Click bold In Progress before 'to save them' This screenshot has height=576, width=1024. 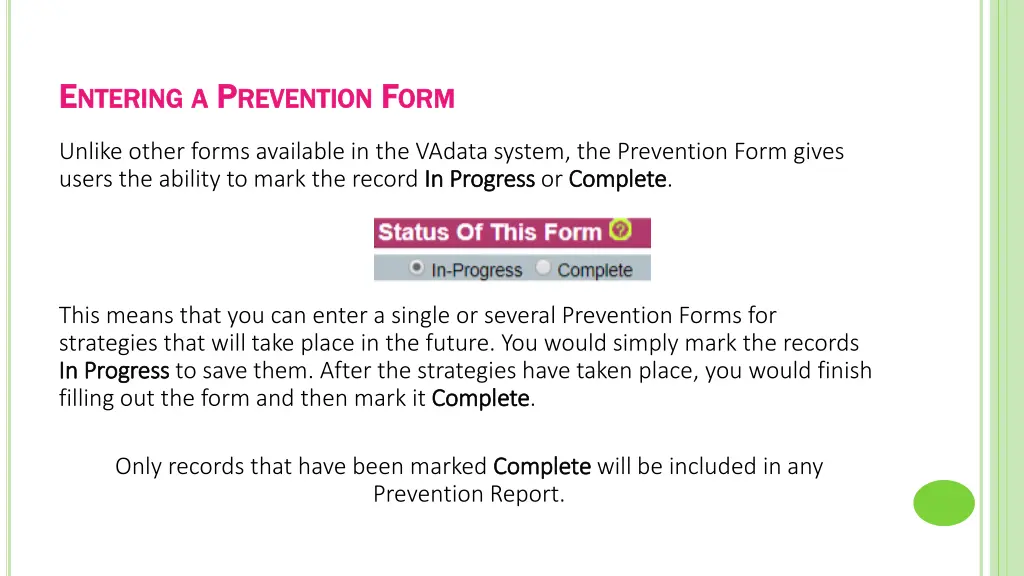click(x=114, y=371)
